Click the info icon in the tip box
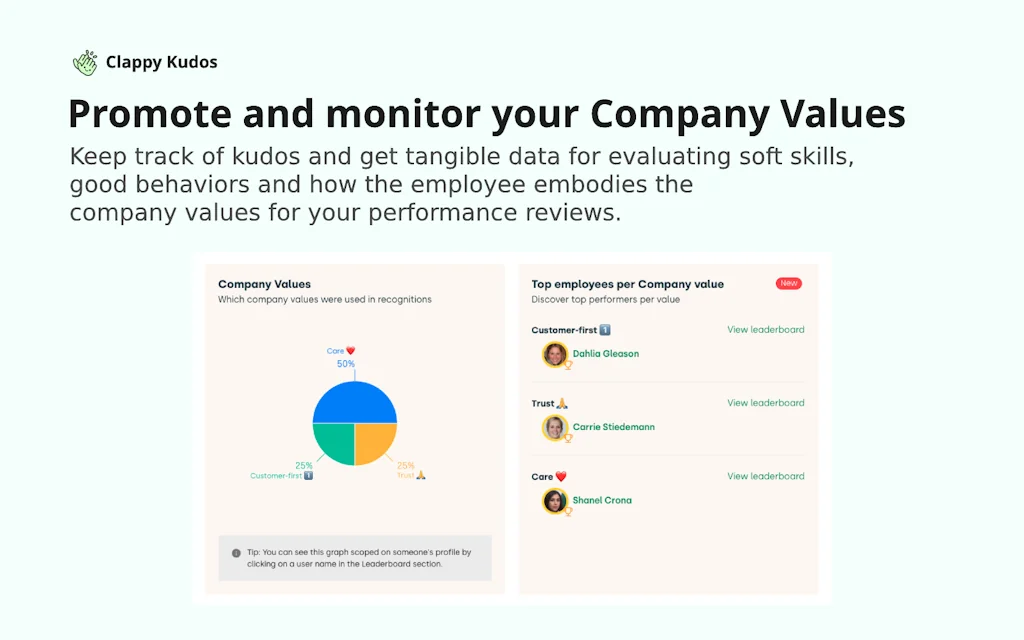 (236, 552)
